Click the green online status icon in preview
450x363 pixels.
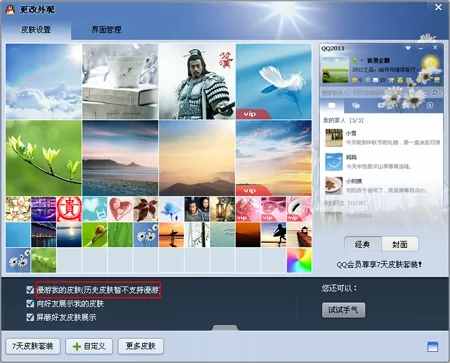(x=355, y=60)
